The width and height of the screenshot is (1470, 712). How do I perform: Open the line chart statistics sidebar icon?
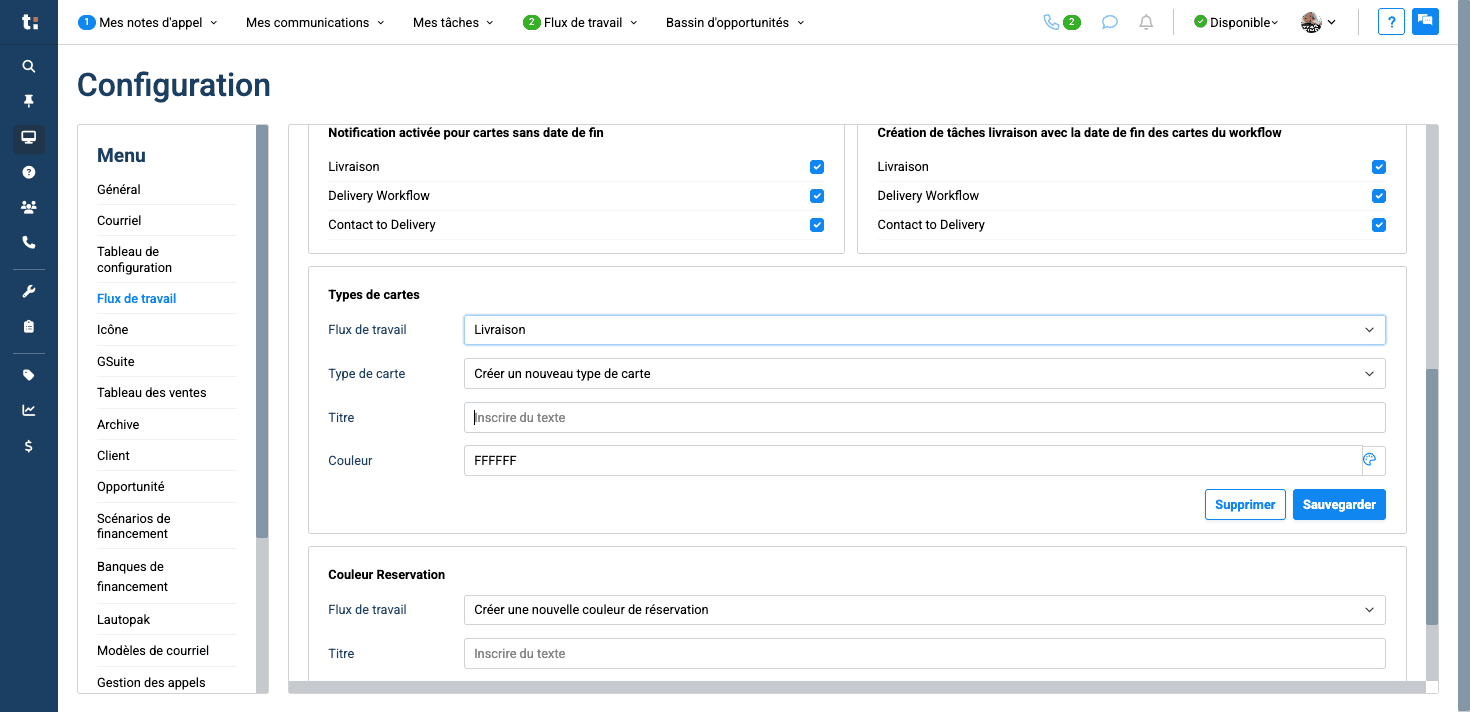(x=29, y=410)
